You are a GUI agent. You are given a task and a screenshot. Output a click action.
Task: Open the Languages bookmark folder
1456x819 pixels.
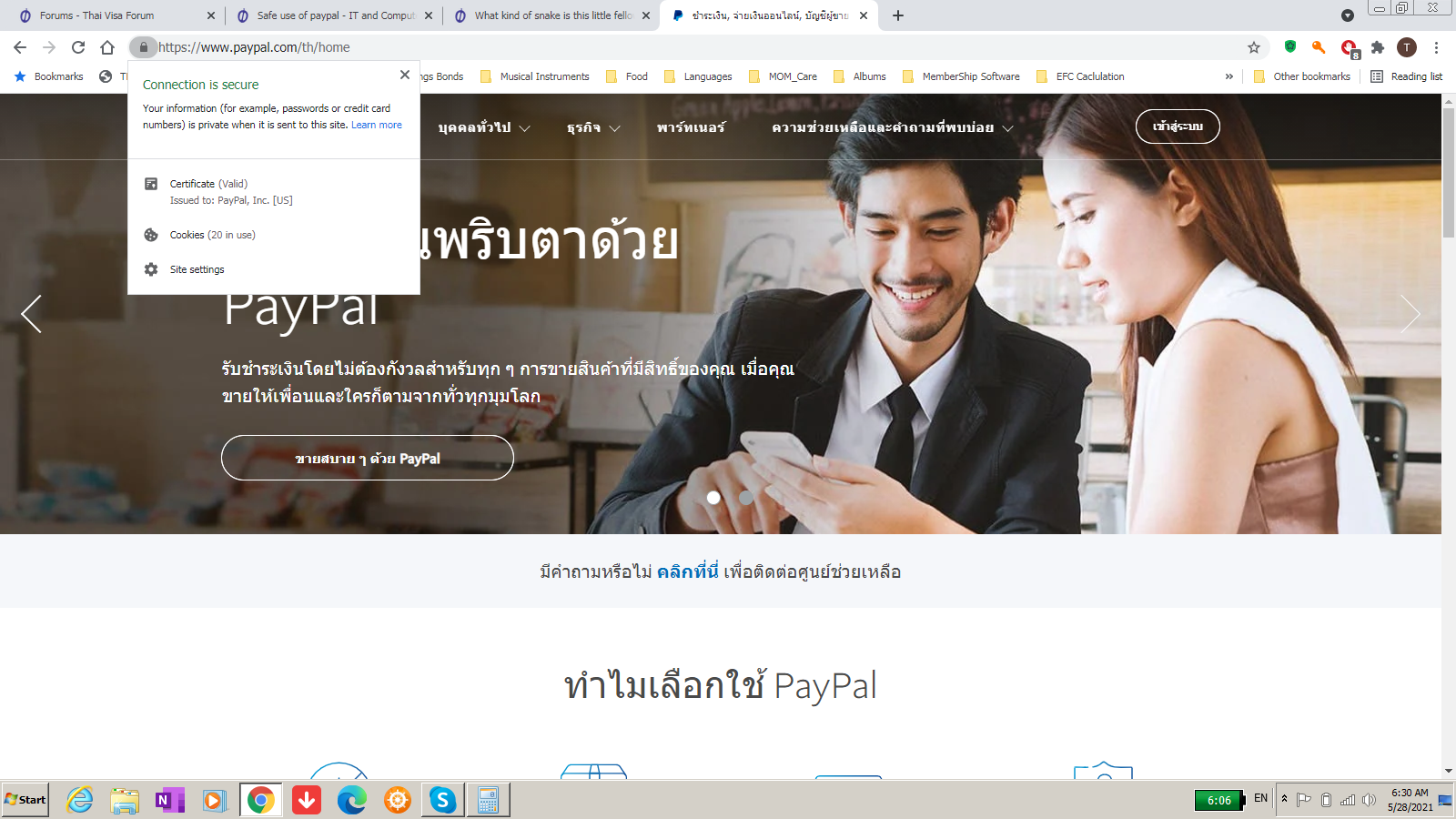(698, 76)
